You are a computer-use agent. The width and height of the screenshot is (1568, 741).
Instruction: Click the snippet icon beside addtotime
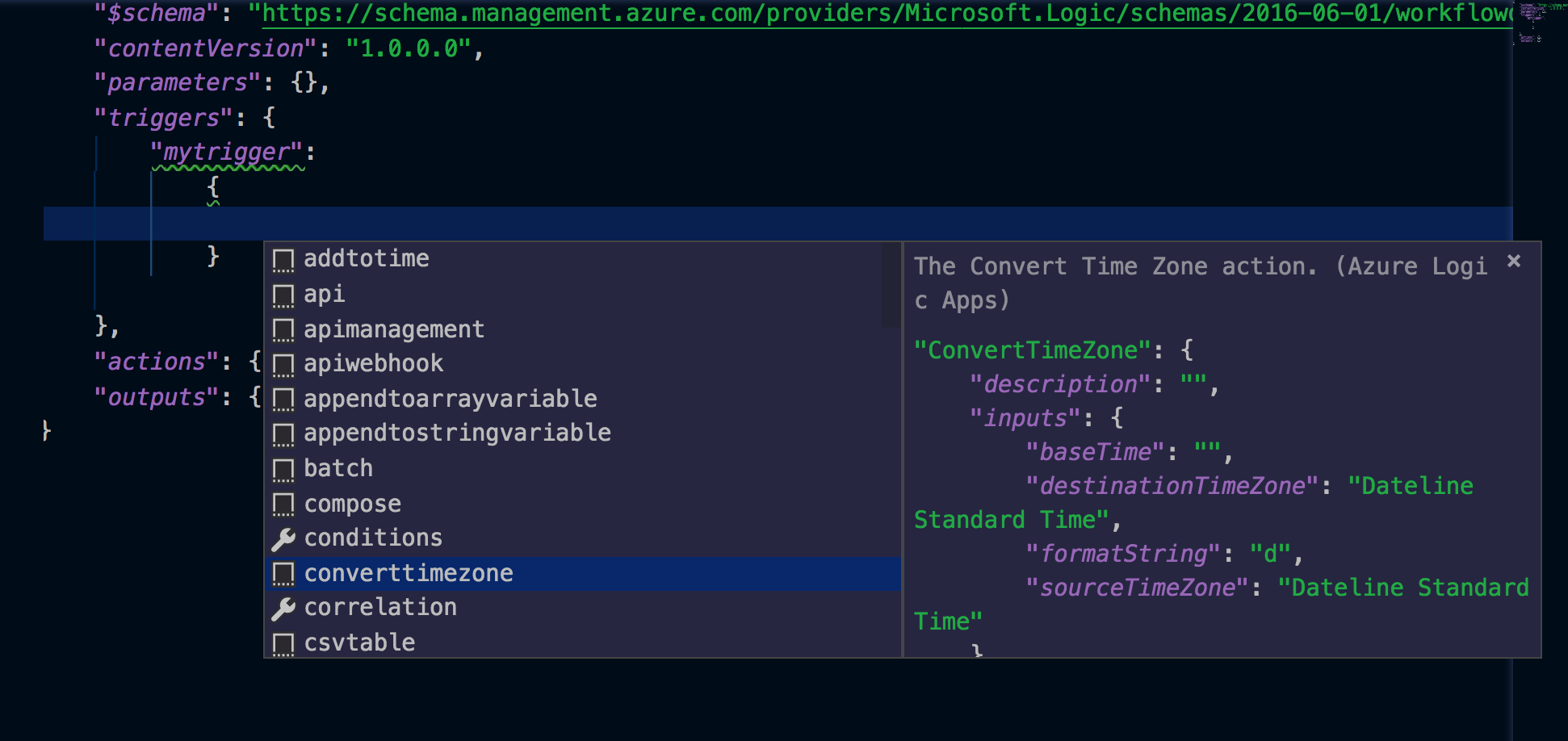click(x=283, y=260)
